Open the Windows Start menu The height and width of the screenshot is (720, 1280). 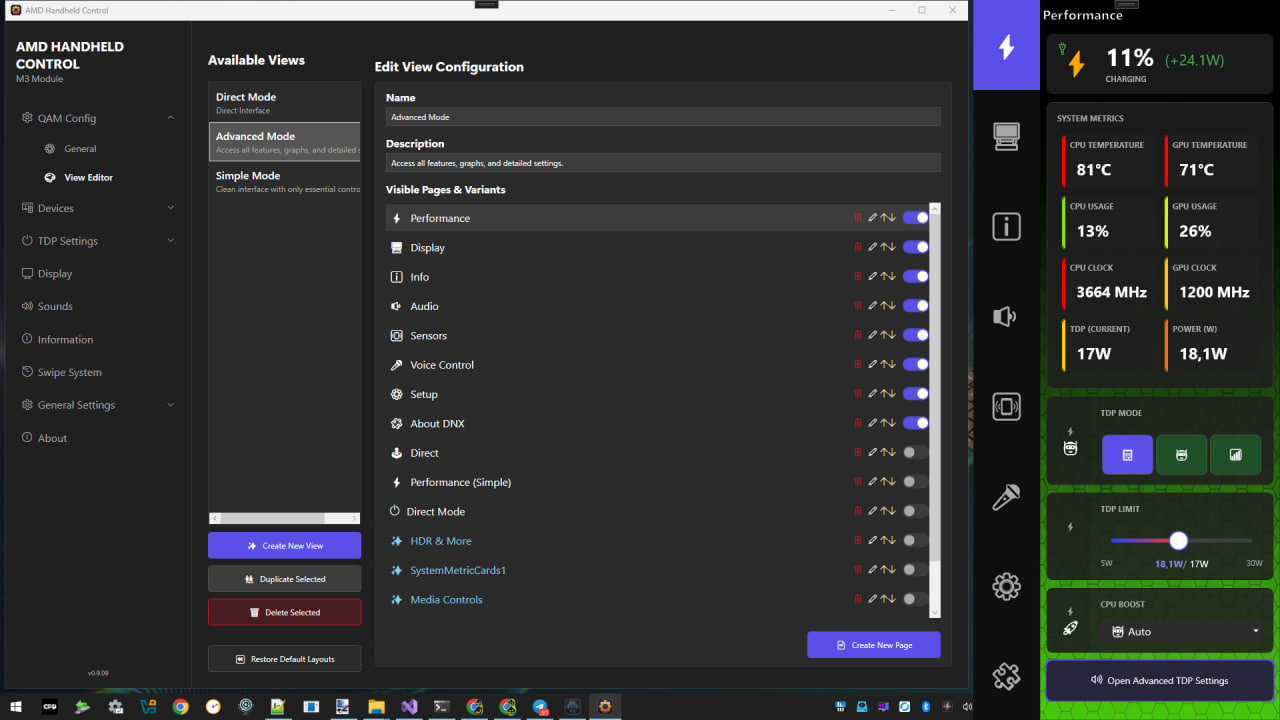pyautogui.click(x=17, y=706)
